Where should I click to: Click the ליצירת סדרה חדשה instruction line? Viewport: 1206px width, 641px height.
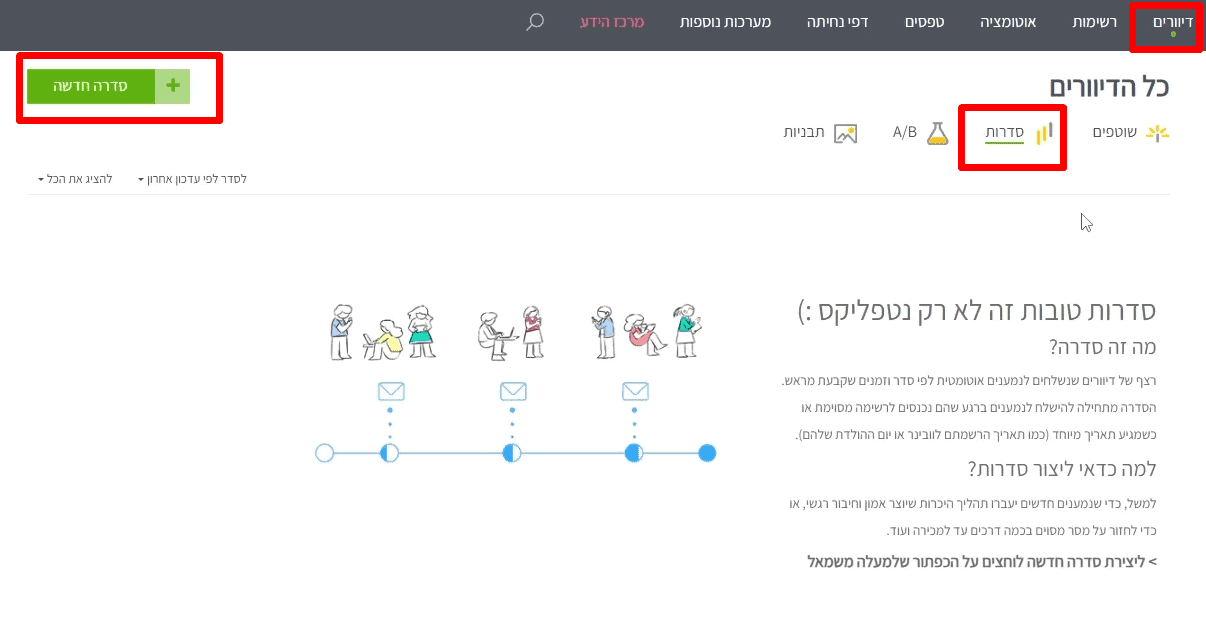tap(982, 561)
